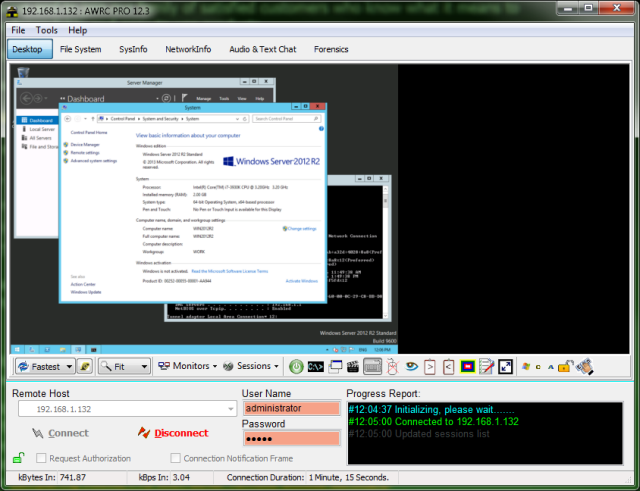Select the Desktop tab
This screenshot has height=491, width=640.
click(30, 49)
